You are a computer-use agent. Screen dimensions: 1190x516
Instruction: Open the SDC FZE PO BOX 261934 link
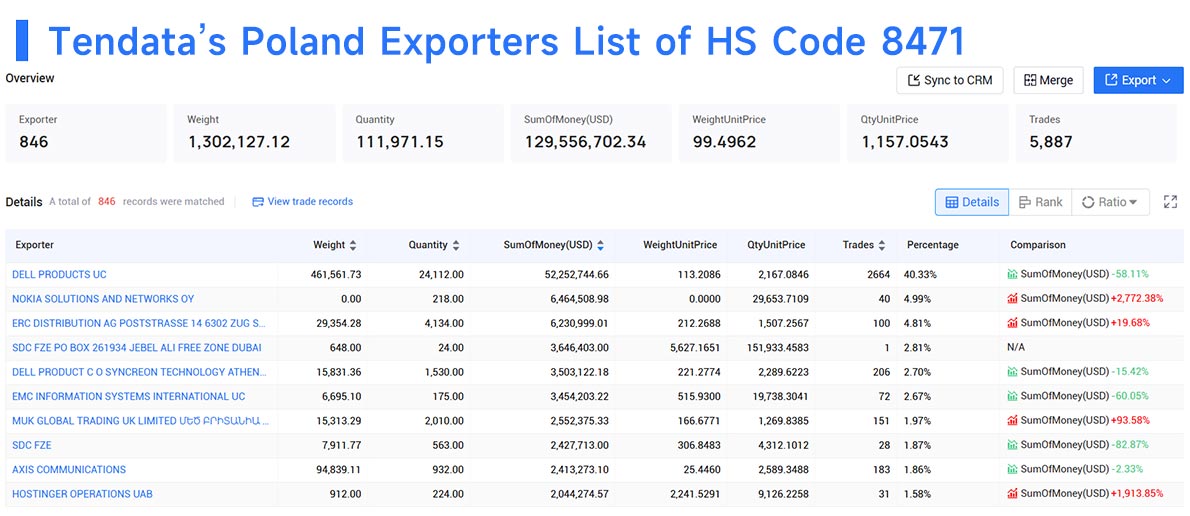click(x=137, y=348)
